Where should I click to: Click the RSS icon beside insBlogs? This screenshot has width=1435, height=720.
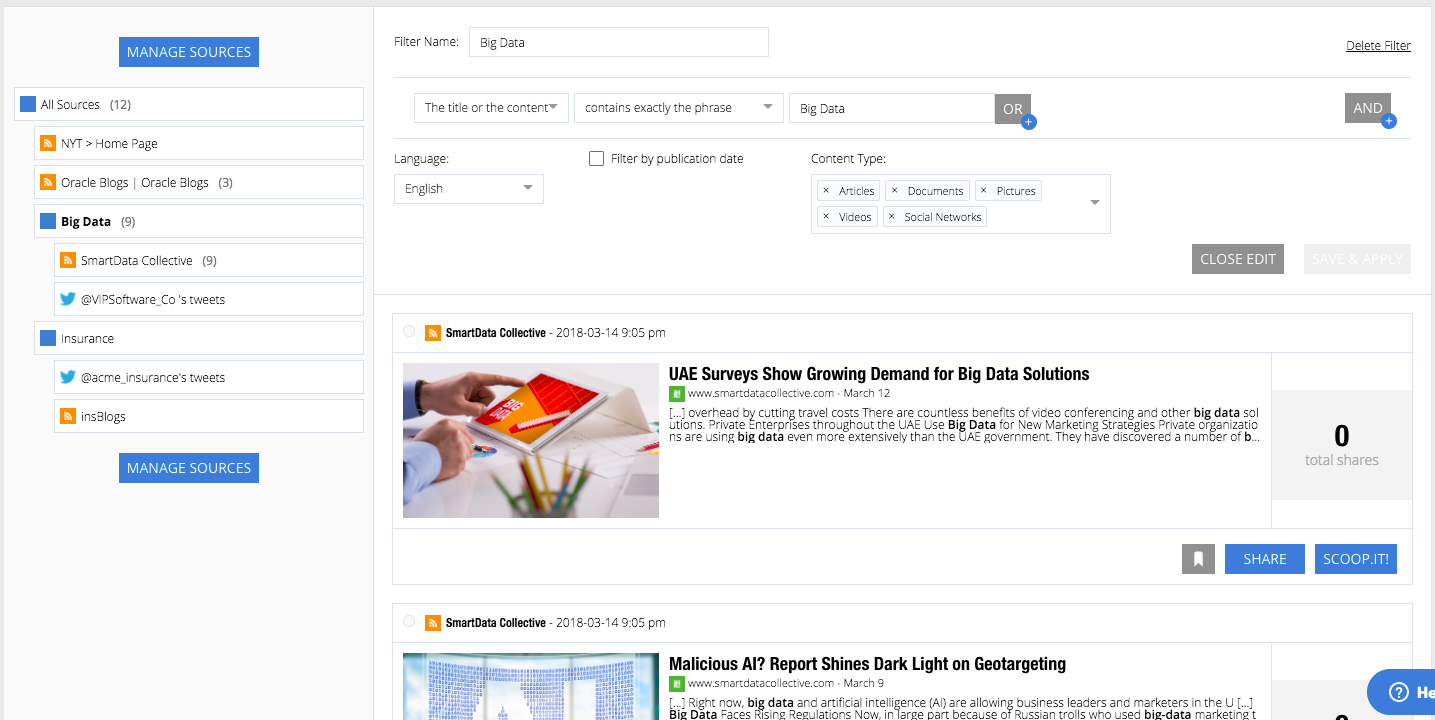pyautogui.click(x=68, y=416)
